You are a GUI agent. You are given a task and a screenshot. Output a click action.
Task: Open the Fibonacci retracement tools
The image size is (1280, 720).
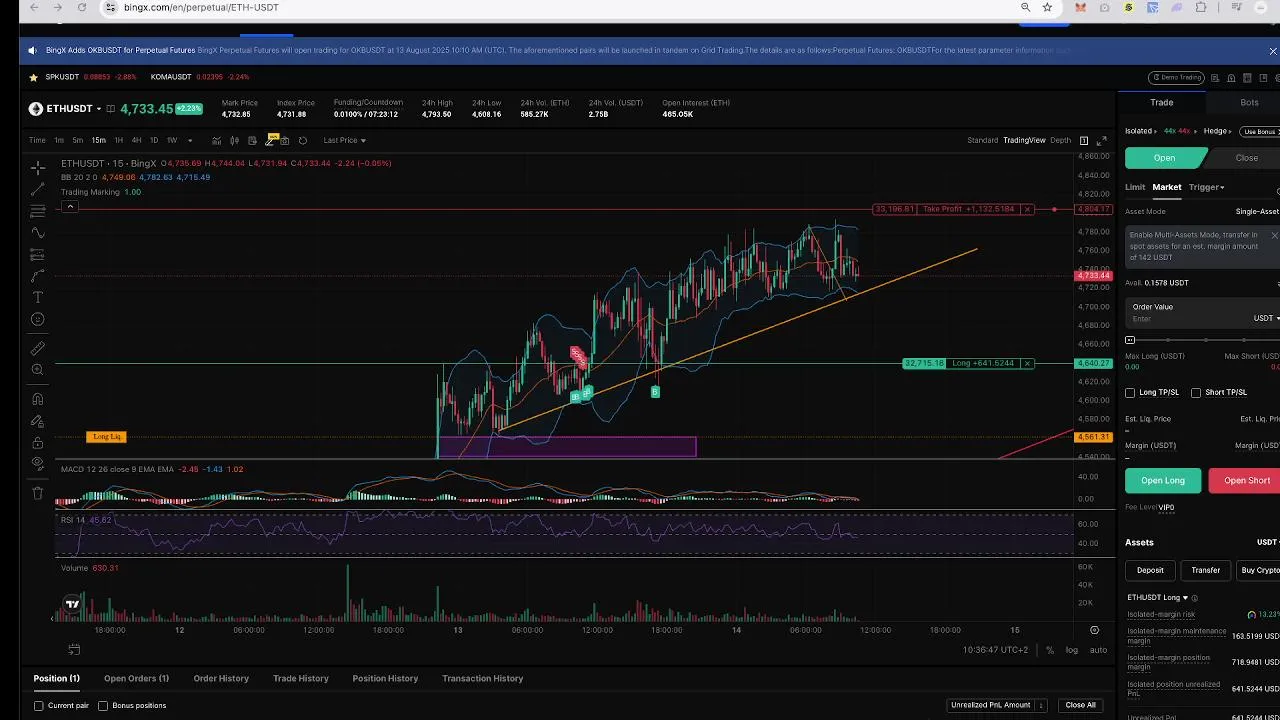pyautogui.click(x=38, y=211)
